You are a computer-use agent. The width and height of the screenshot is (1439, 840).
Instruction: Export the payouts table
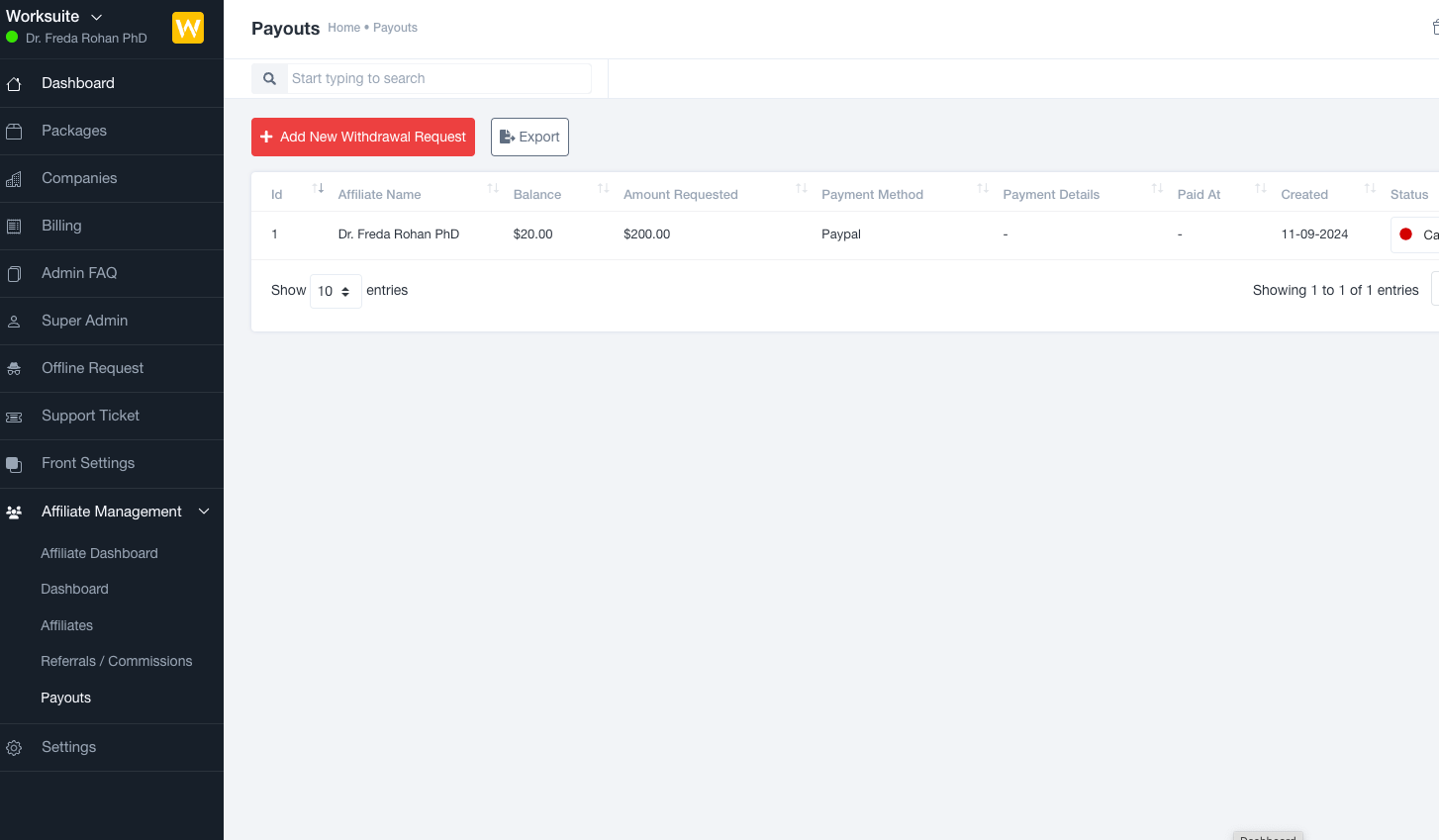point(529,137)
